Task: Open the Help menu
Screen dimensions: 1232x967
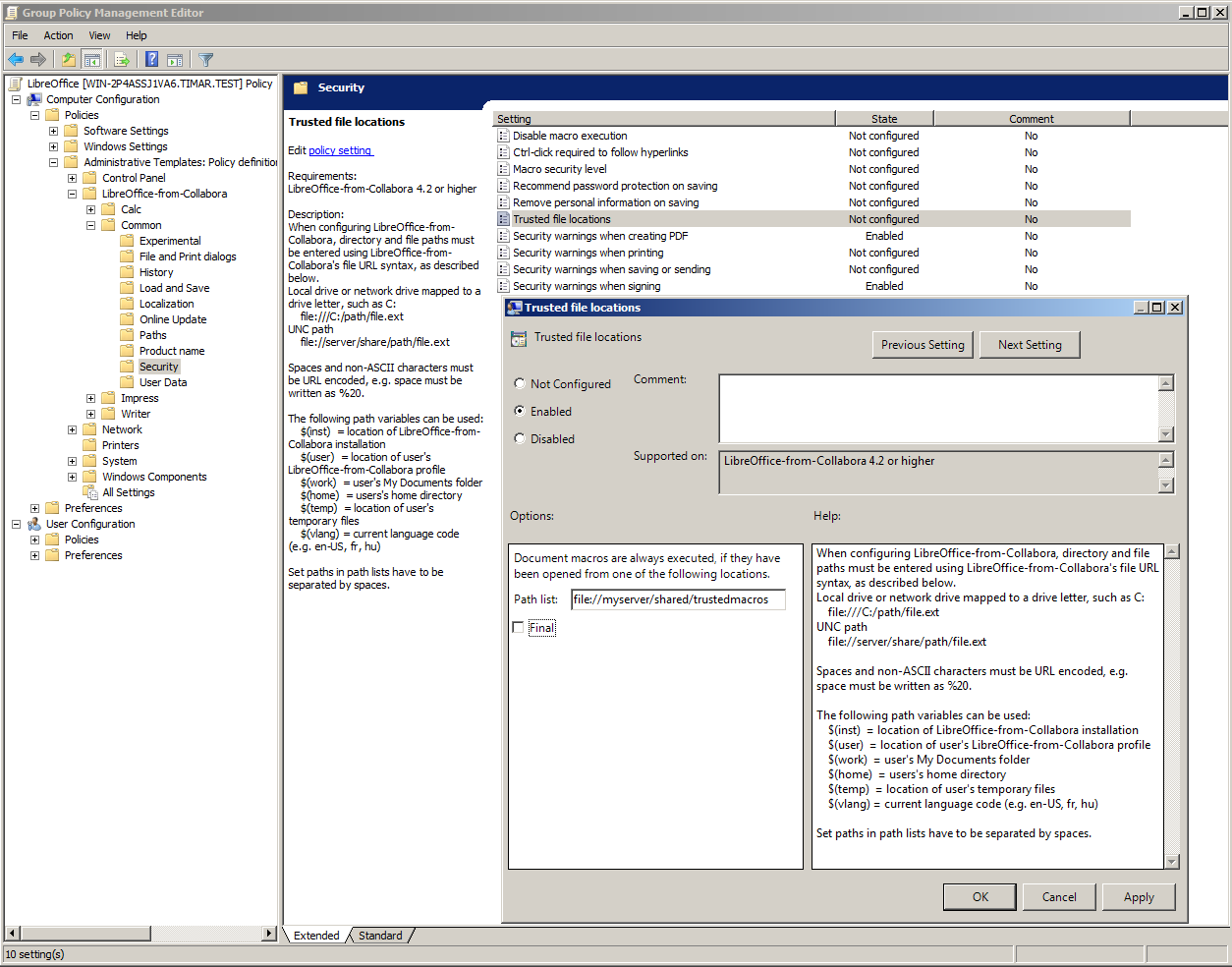Action: 137,35
